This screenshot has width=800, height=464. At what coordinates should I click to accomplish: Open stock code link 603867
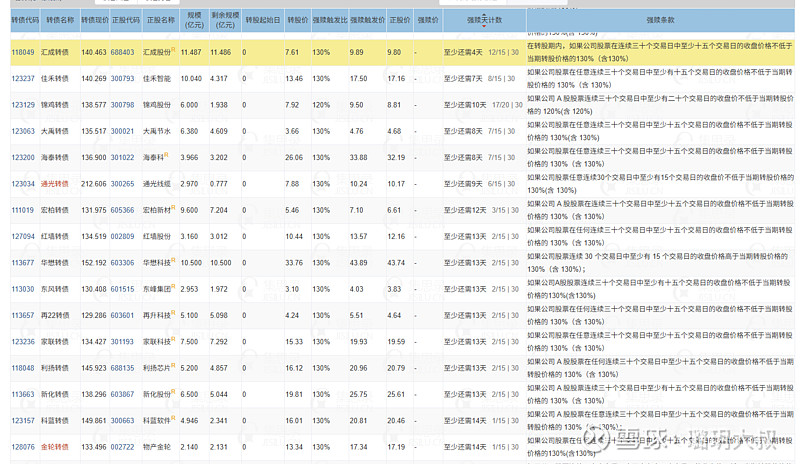click(122, 395)
